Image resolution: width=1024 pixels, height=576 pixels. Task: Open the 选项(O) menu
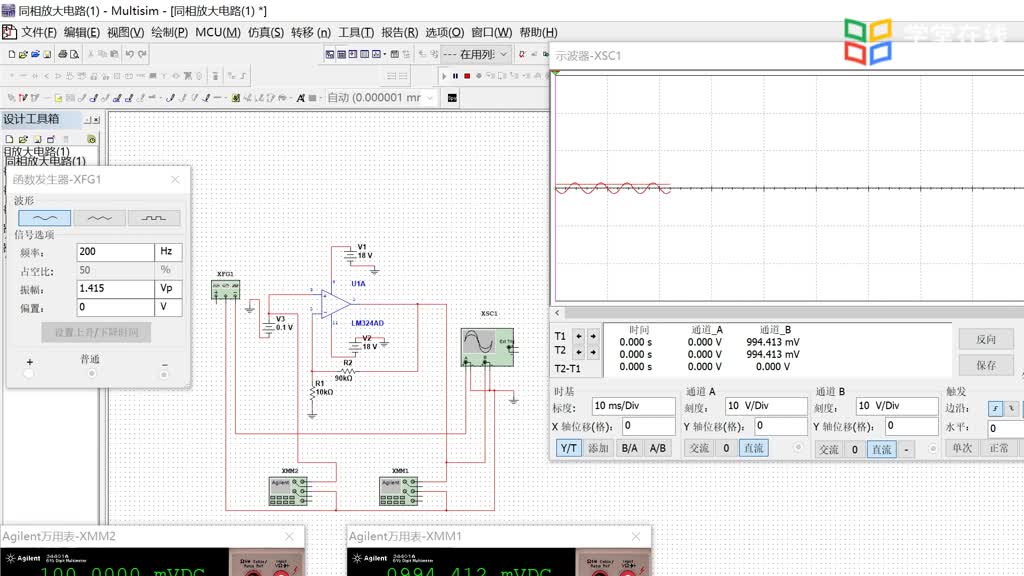point(445,32)
